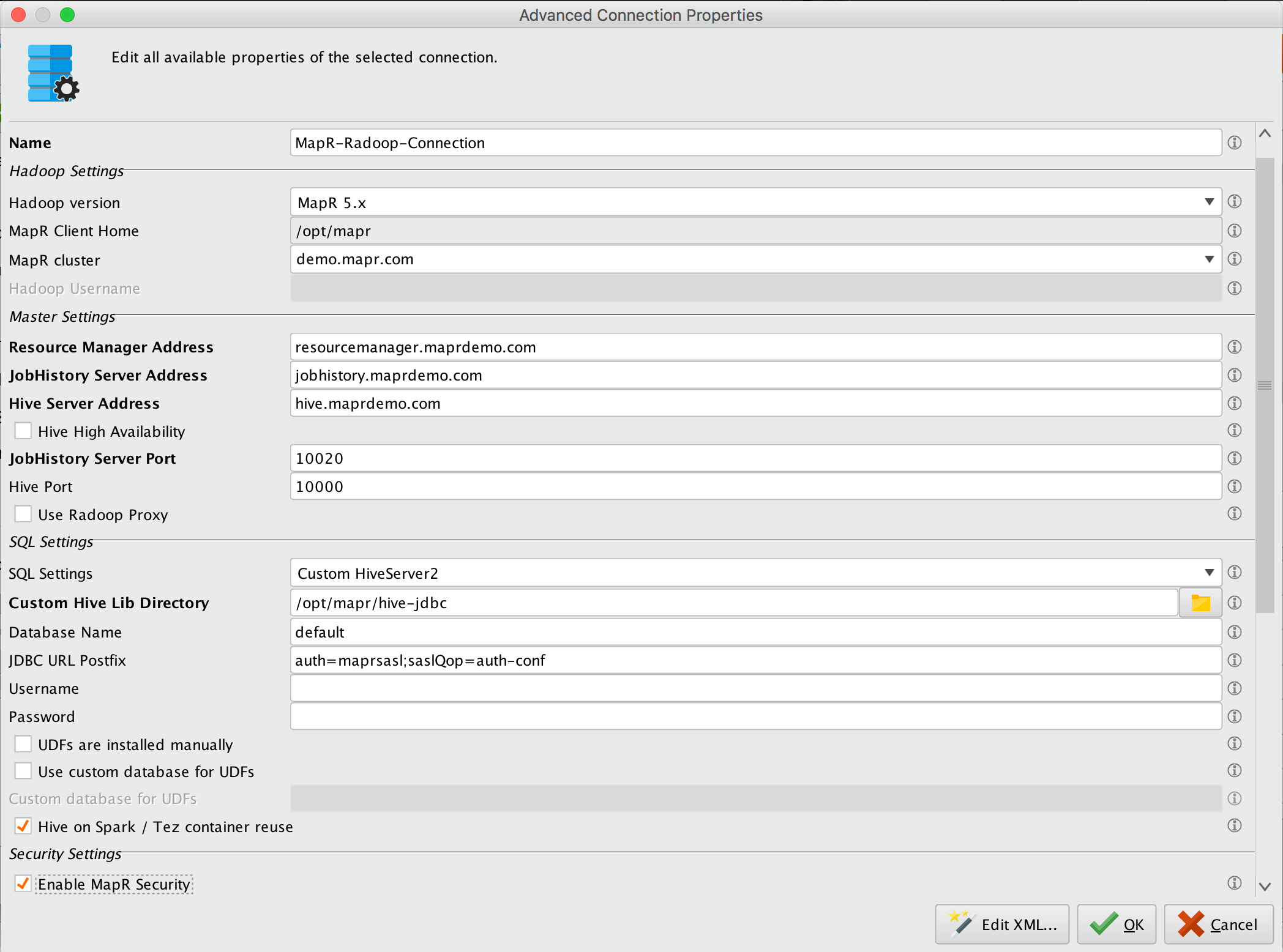Viewport: 1283px width, 952px height.
Task: Show info for Hadoop version
Action: (1235, 201)
